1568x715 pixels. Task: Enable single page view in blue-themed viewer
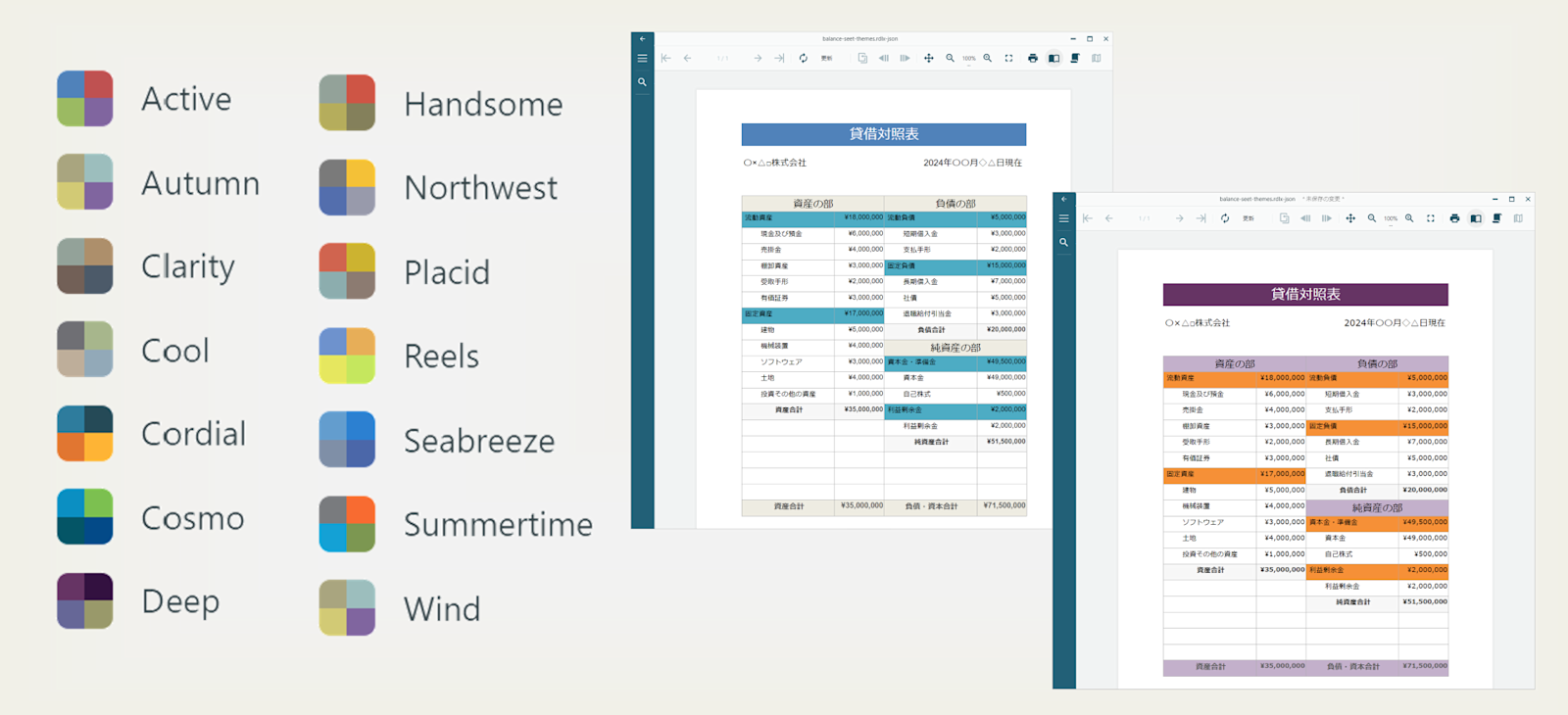(1053, 59)
